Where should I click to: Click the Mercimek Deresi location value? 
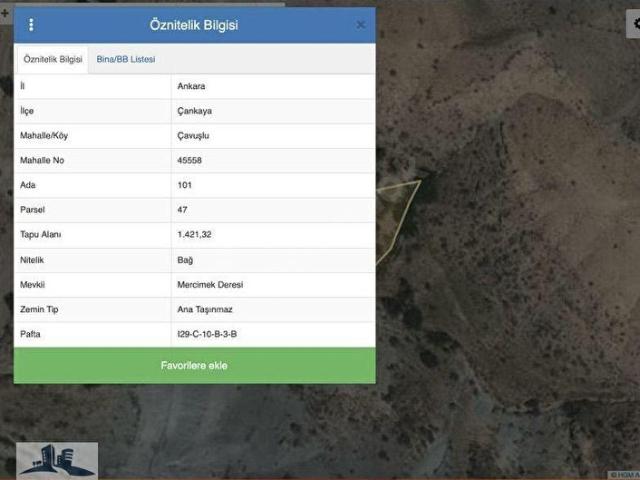[209, 285]
